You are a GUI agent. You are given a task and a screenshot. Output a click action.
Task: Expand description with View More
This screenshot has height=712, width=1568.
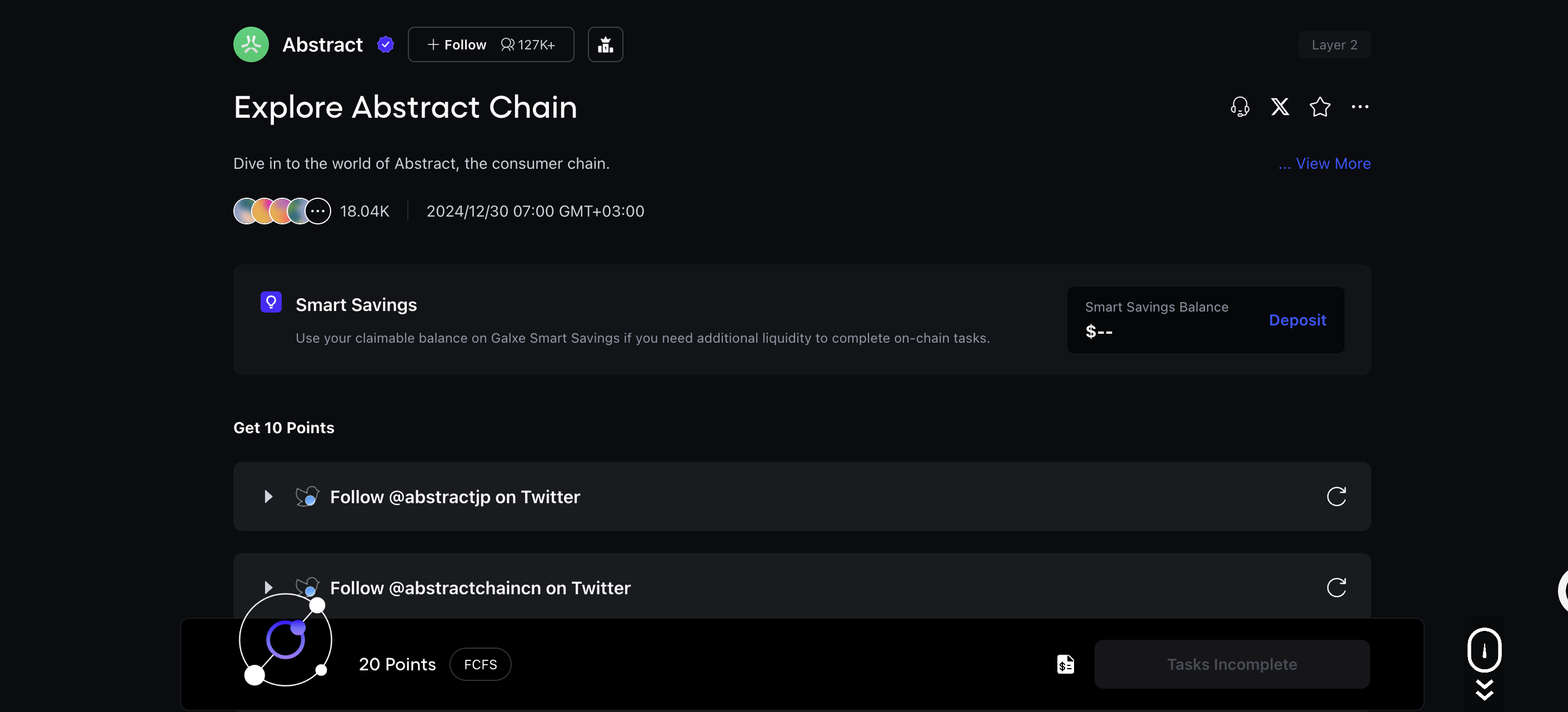point(1325,164)
